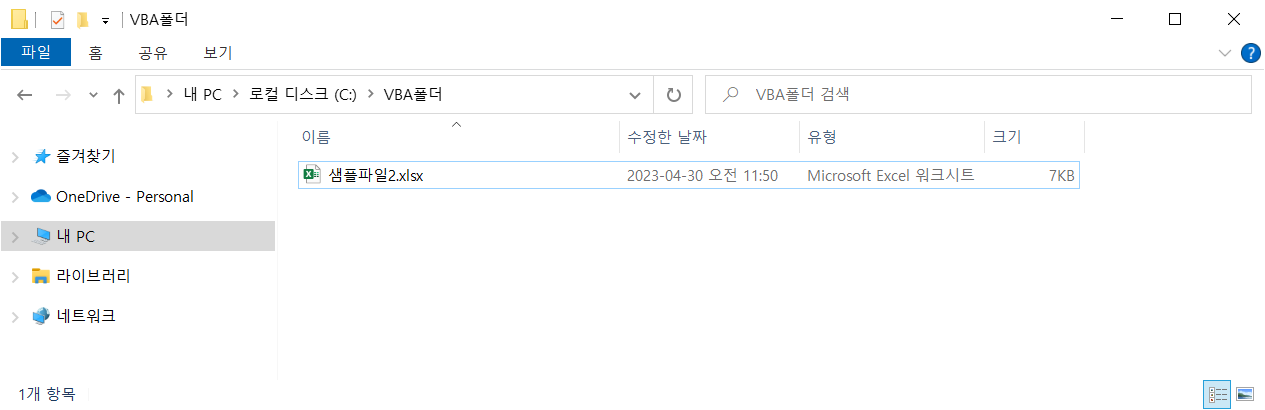Viewport: 1265px width, 410px height.
Task: Expand the address bar history dropdown
Action: point(635,95)
